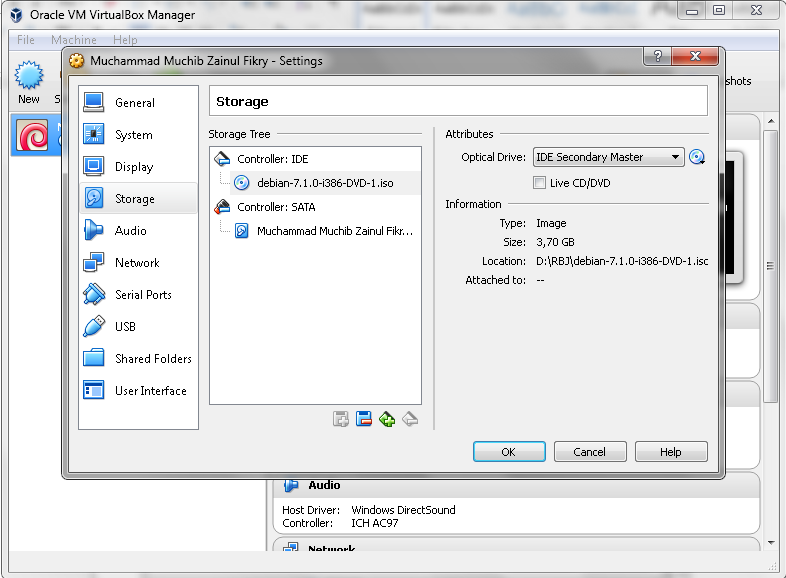Open the Optical Drive dropdown
Viewport: 786px width, 578px height.
coord(609,157)
